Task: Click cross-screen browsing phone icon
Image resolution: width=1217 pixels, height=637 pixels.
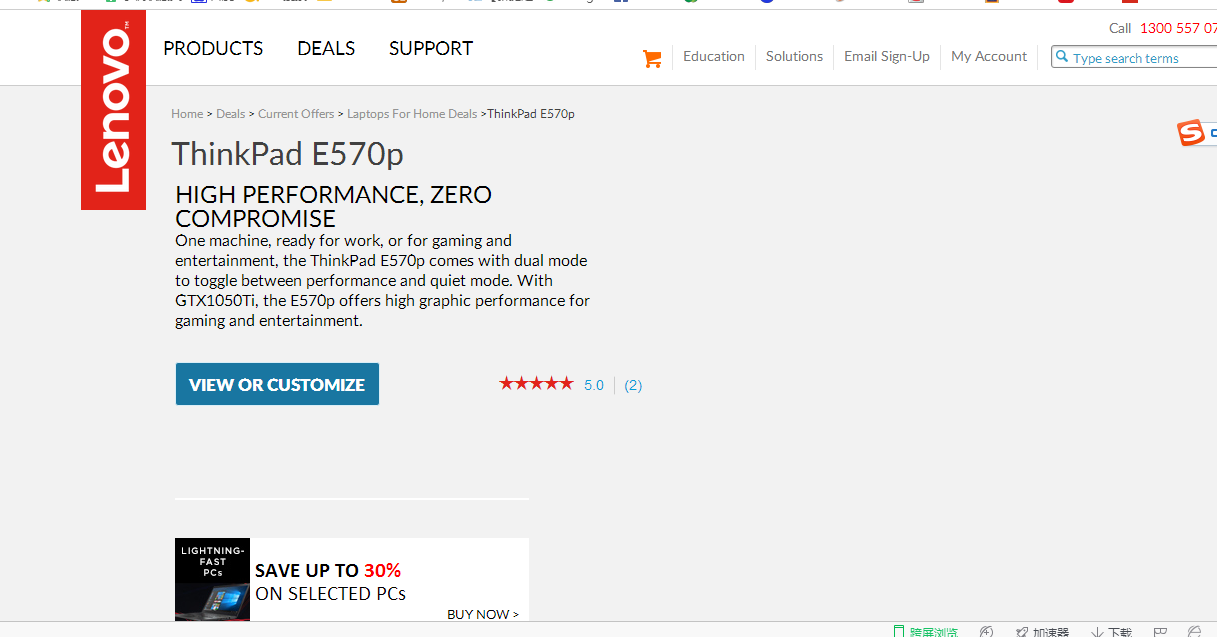Action: click(899, 632)
